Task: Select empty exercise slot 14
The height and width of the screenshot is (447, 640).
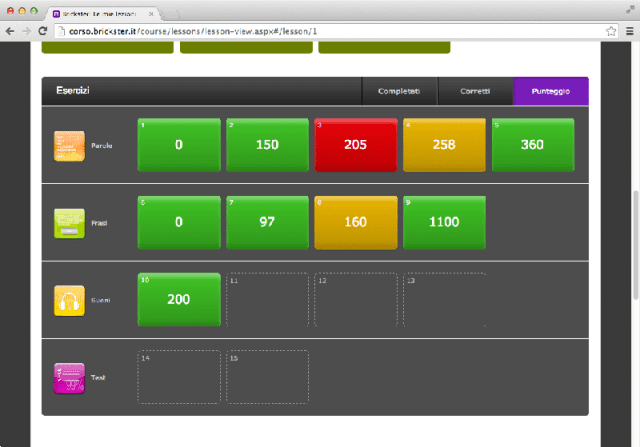Action: (x=178, y=377)
